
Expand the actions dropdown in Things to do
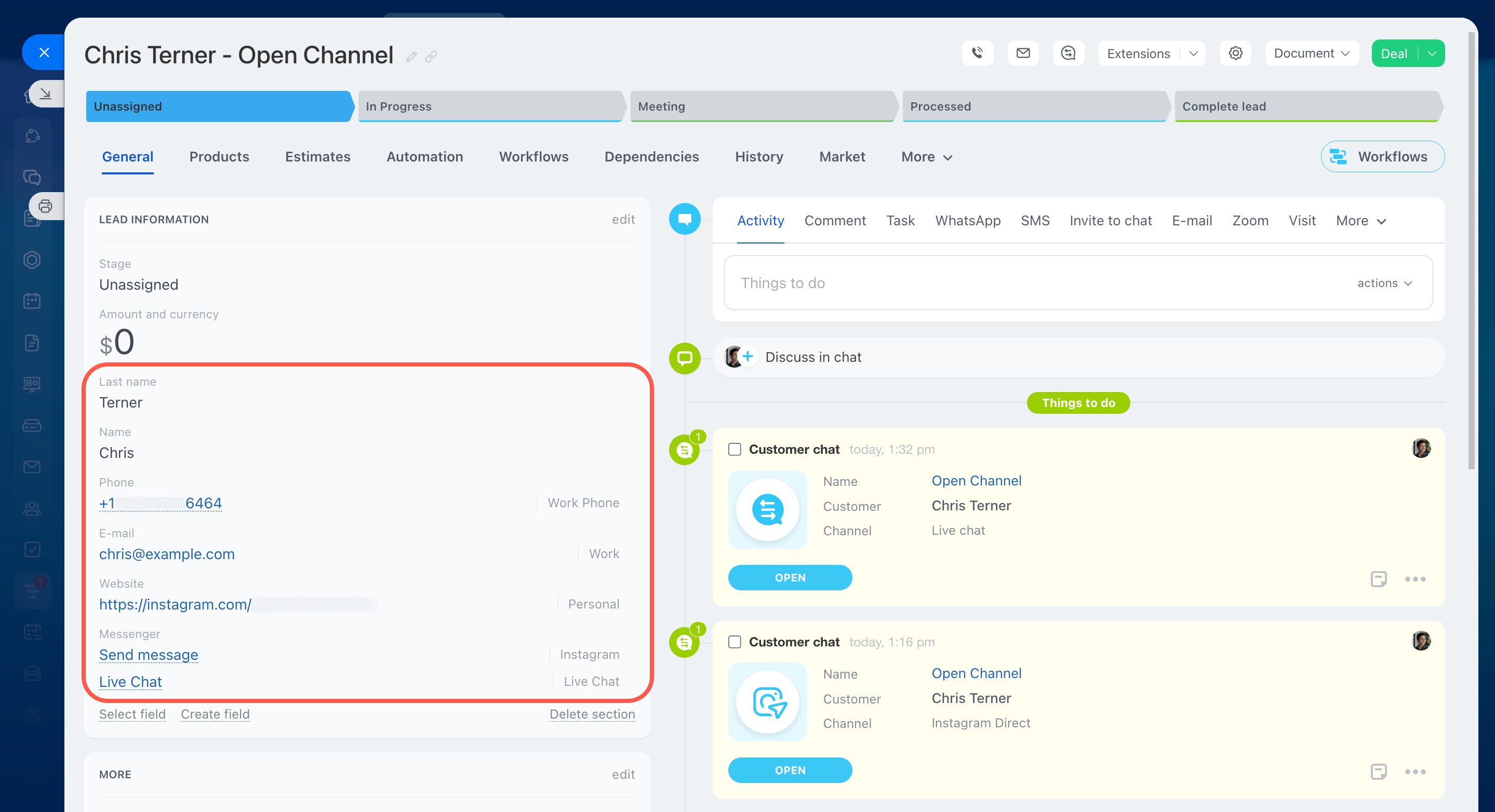(1384, 283)
